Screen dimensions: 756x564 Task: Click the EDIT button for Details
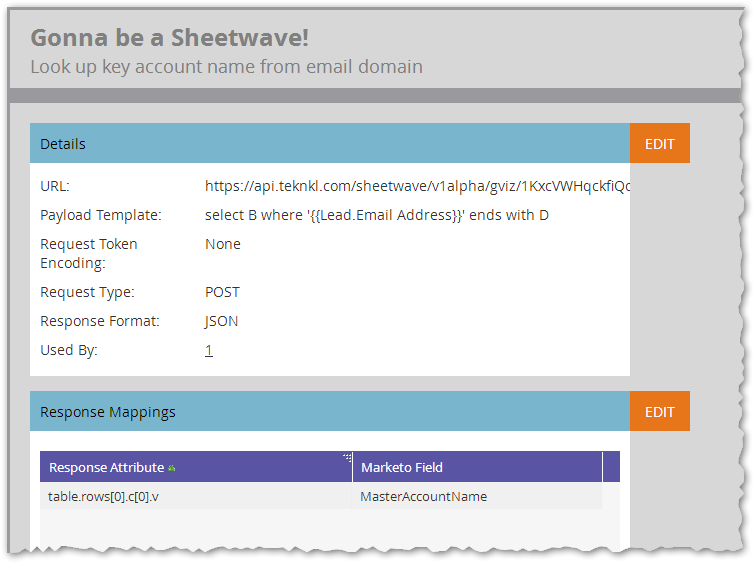(x=659, y=143)
